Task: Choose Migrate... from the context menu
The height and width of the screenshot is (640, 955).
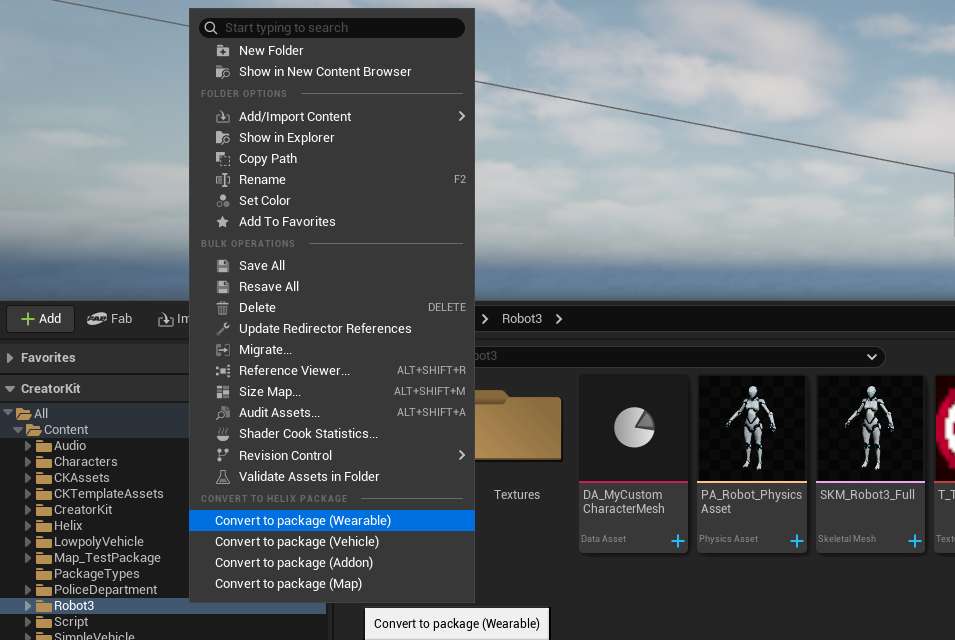Action: pyautogui.click(x=265, y=350)
